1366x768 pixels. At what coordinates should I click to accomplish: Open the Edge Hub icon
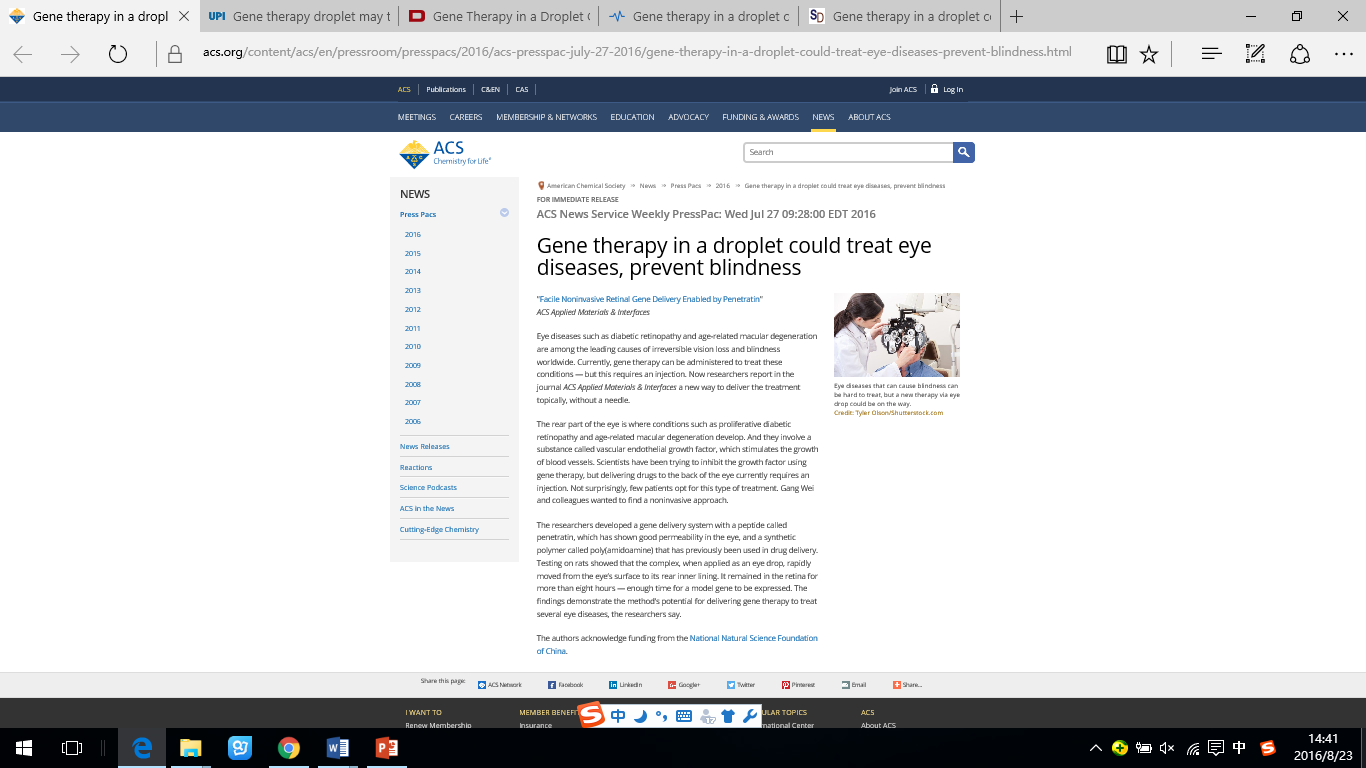pos(1211,55)
